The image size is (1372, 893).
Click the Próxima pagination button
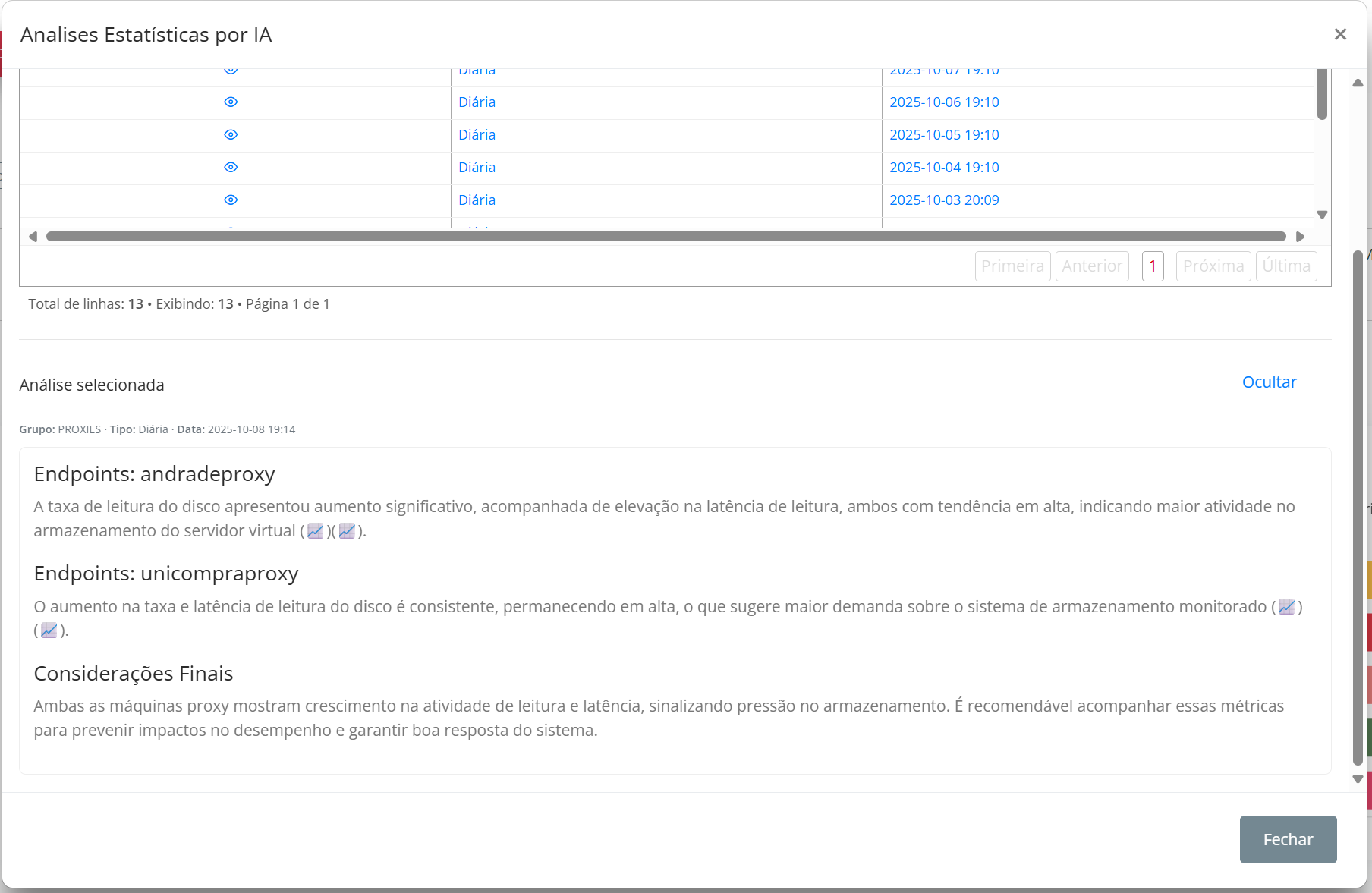1213,266
